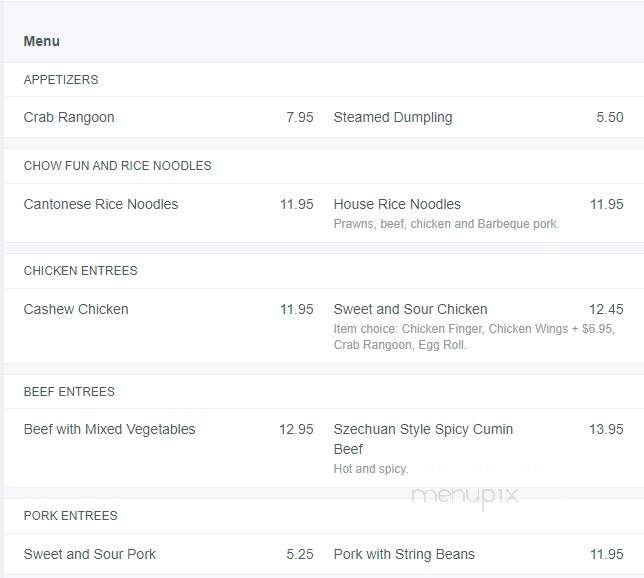Click the menupix watermark logo
Image resolution: width=644 pixels, height=578 pixels.
pyautogui.click(x=464, y=494)
